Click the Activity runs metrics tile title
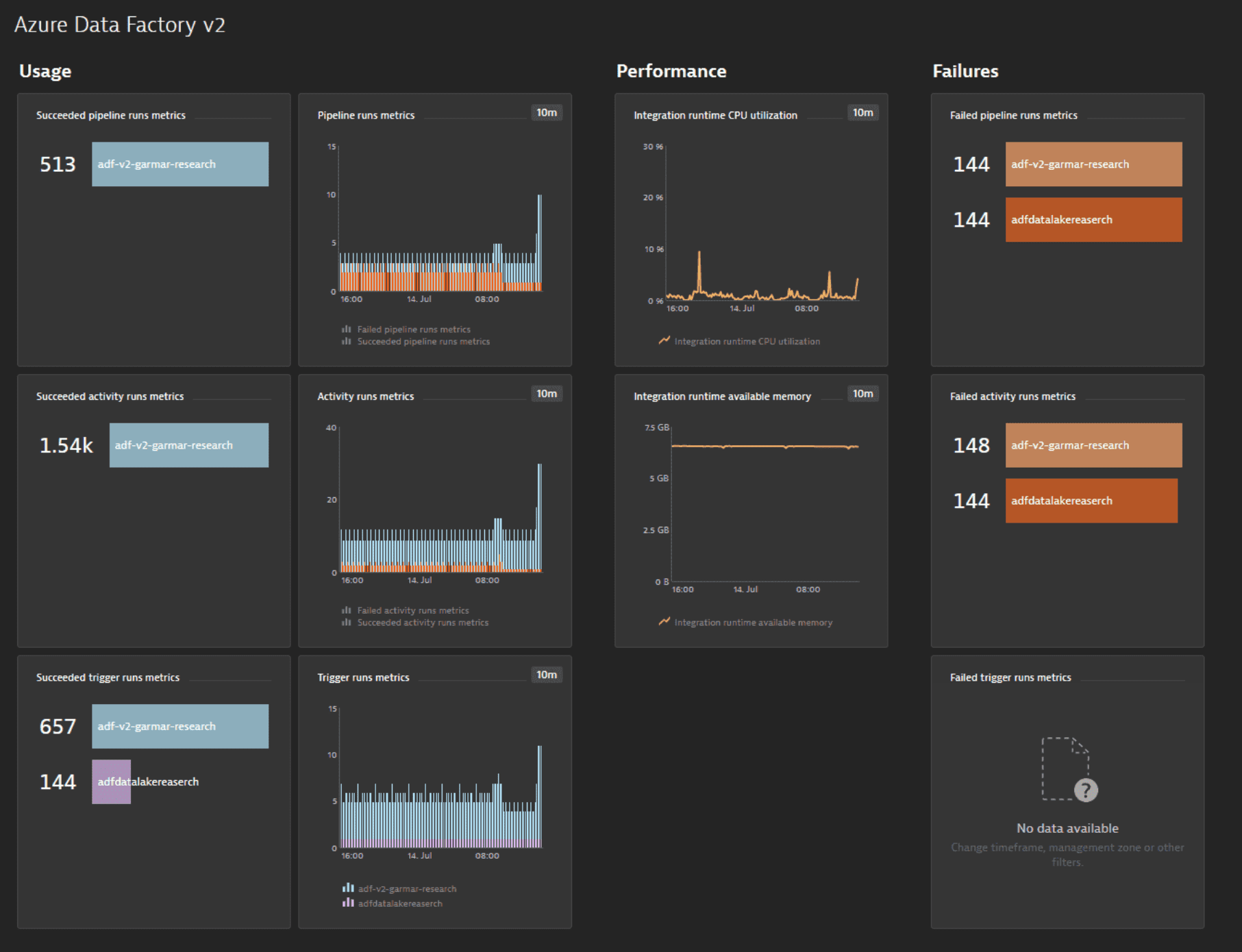Viewport: 1242px width, 952px height. [x=365, y=396]
